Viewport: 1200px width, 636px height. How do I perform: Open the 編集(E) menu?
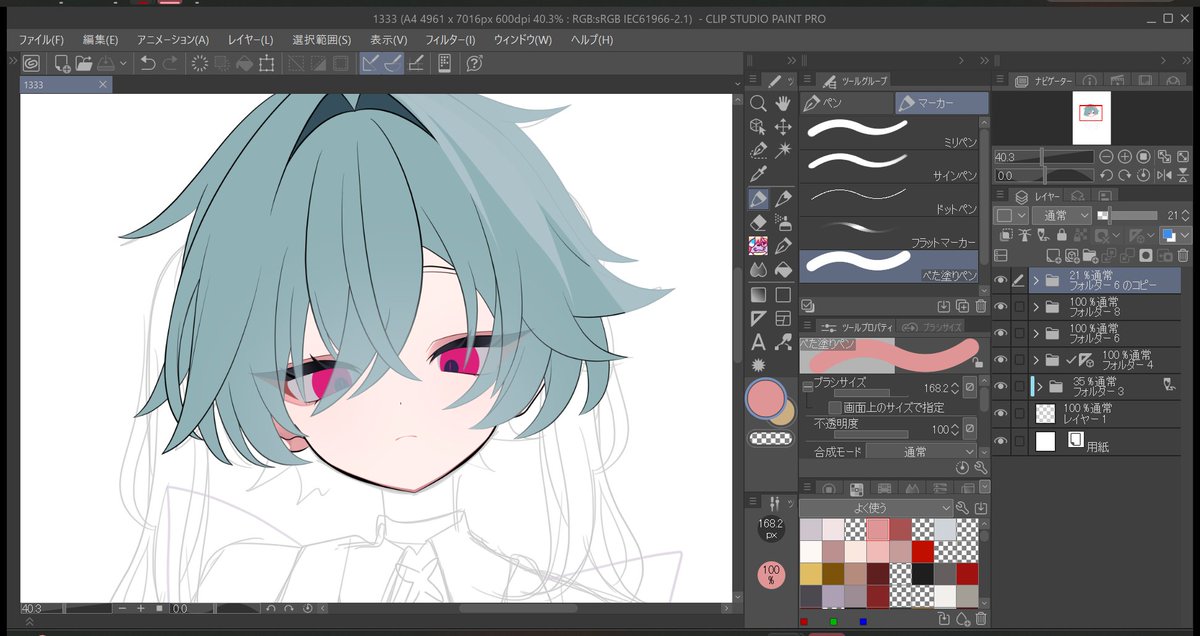(100, 40)
